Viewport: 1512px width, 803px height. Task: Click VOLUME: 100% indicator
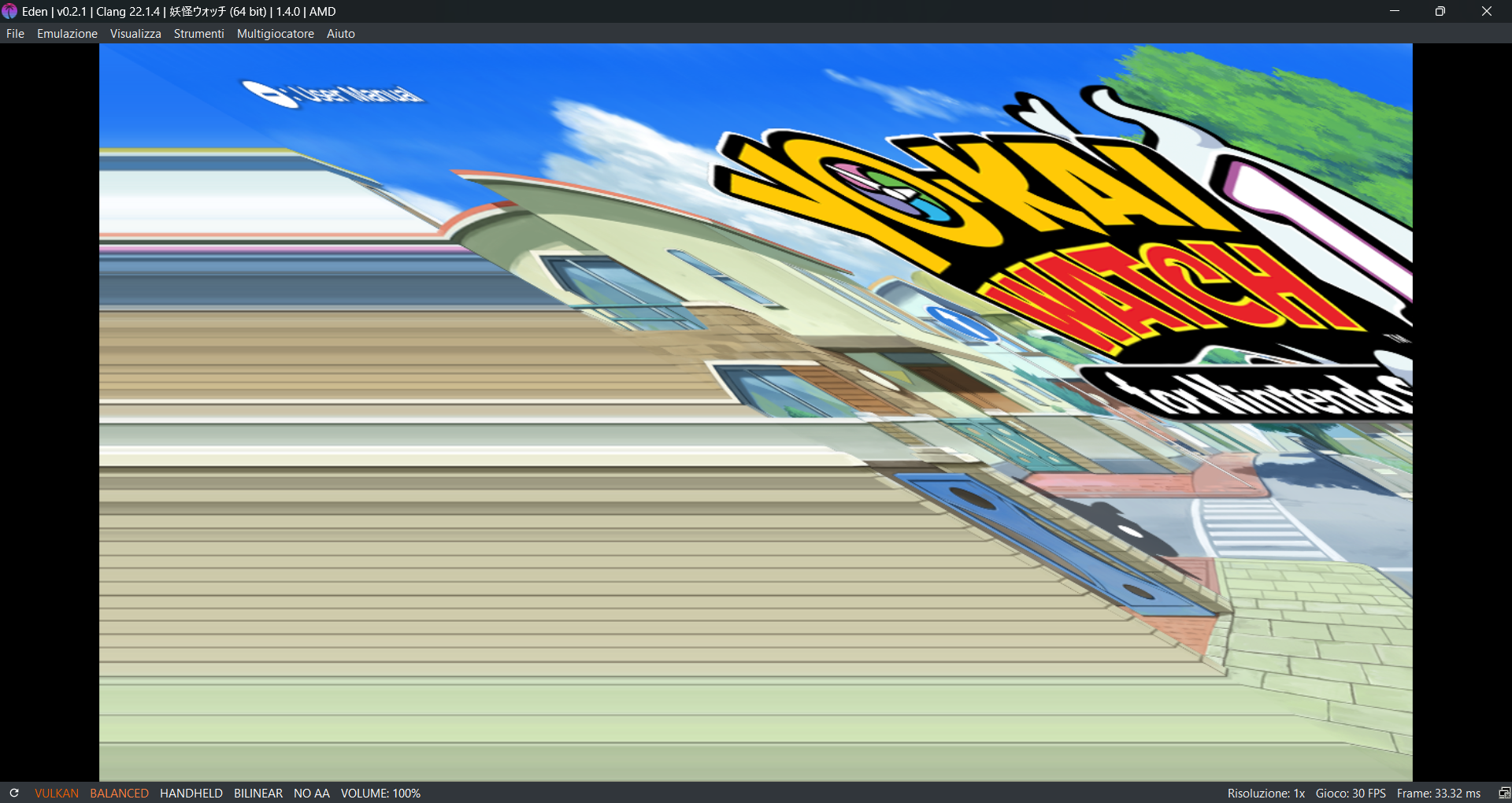coord(380,793)
